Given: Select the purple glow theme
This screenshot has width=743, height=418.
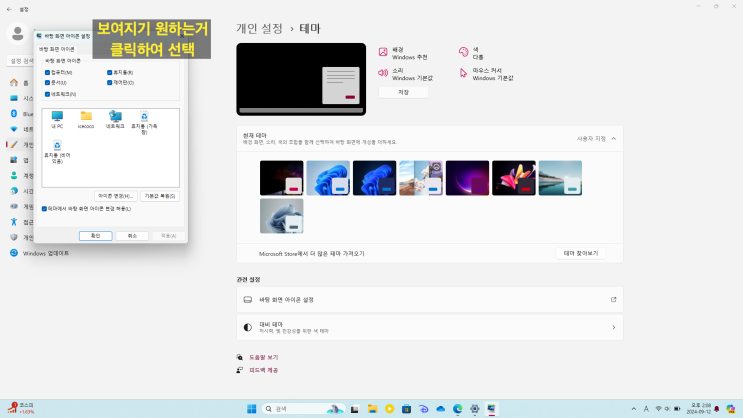Looking at the screenshot, I should (467, 178).
